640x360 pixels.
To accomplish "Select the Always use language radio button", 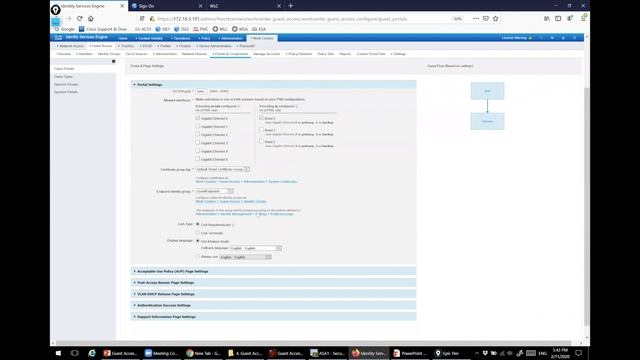I will click(x=198, y=256).
